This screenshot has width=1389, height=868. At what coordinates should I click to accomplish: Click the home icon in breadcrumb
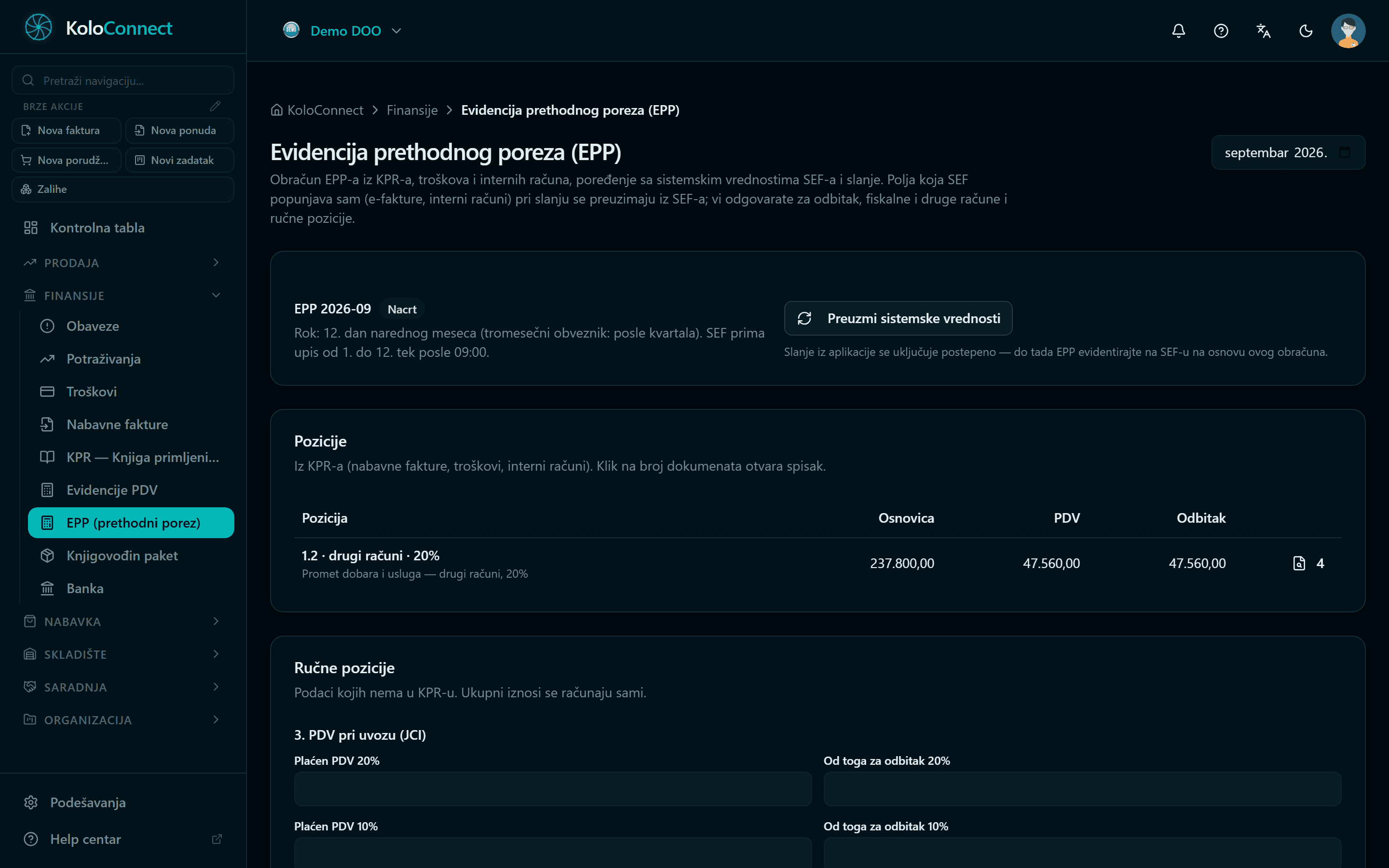277,109
